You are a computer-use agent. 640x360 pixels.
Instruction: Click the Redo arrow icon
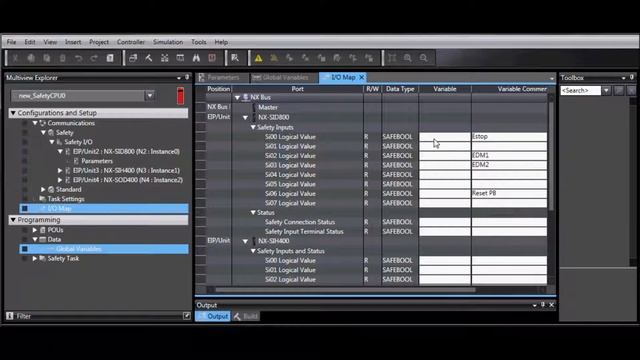[94, 58]
